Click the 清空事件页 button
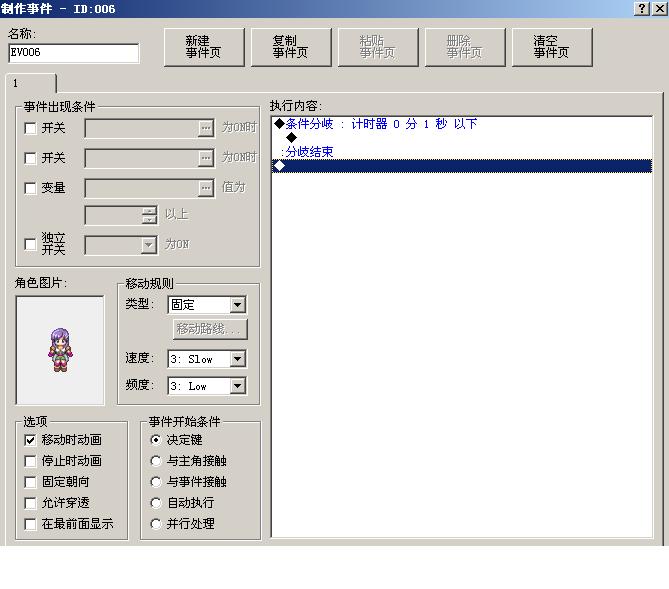This screenshot has width=669, height=589. click(x=552, y=47)
